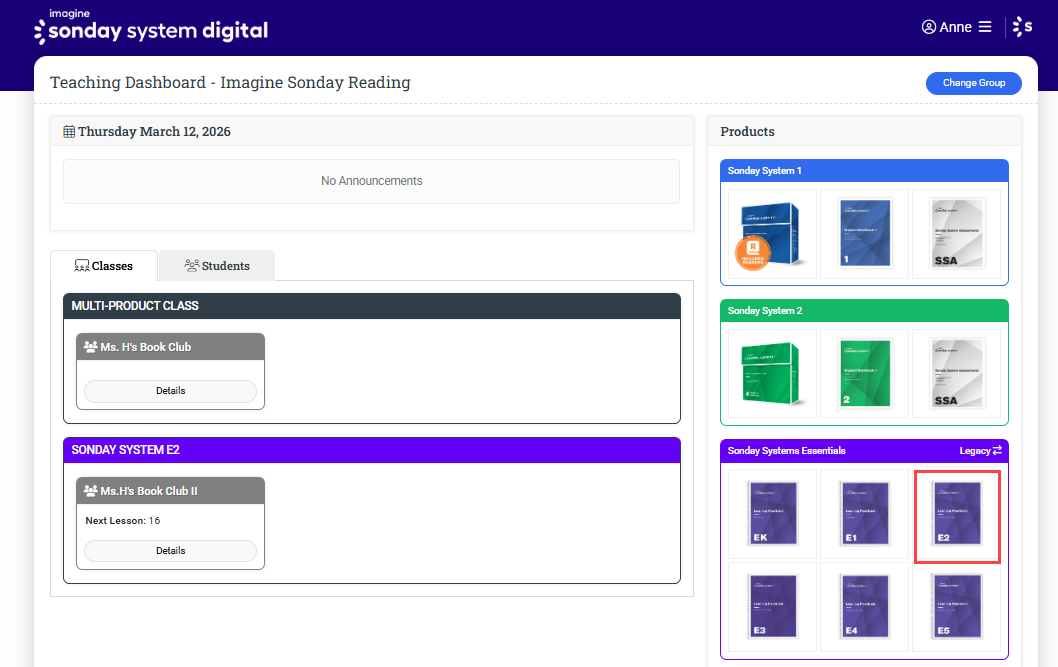Select the E1 Essentials learning plan book
Viewport: 1058px width, 667px height.
click(864, 514)
